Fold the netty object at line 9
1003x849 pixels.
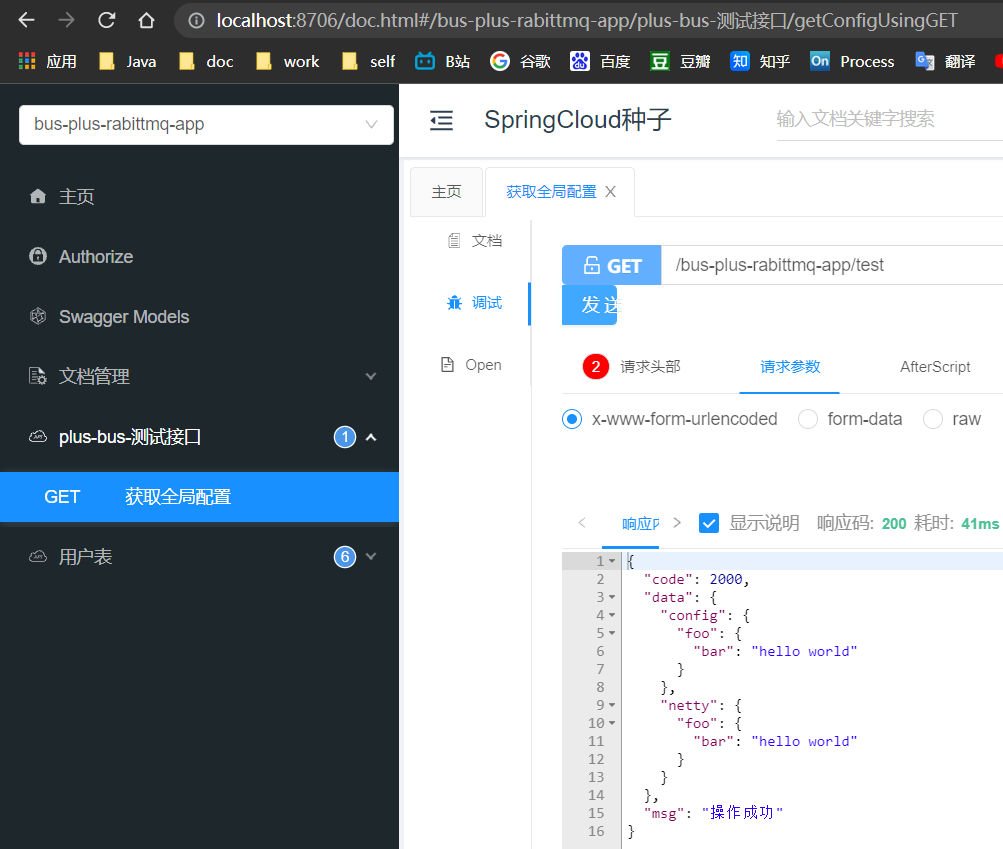(x=612, y=705)
